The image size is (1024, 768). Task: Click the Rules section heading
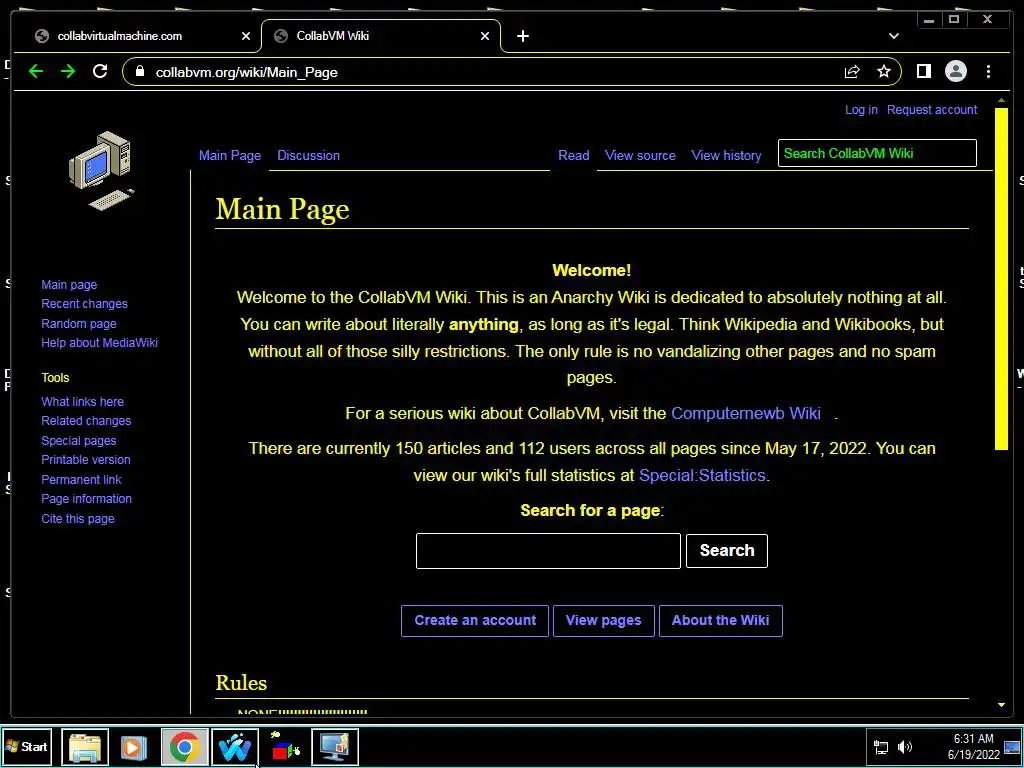point(241,683)
